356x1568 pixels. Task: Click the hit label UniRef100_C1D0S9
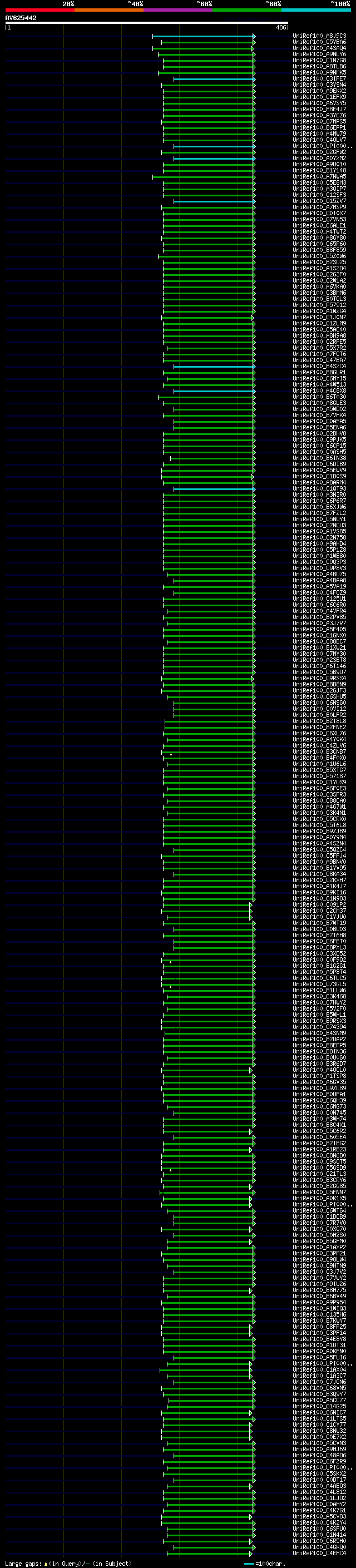(x=319, y=476)
